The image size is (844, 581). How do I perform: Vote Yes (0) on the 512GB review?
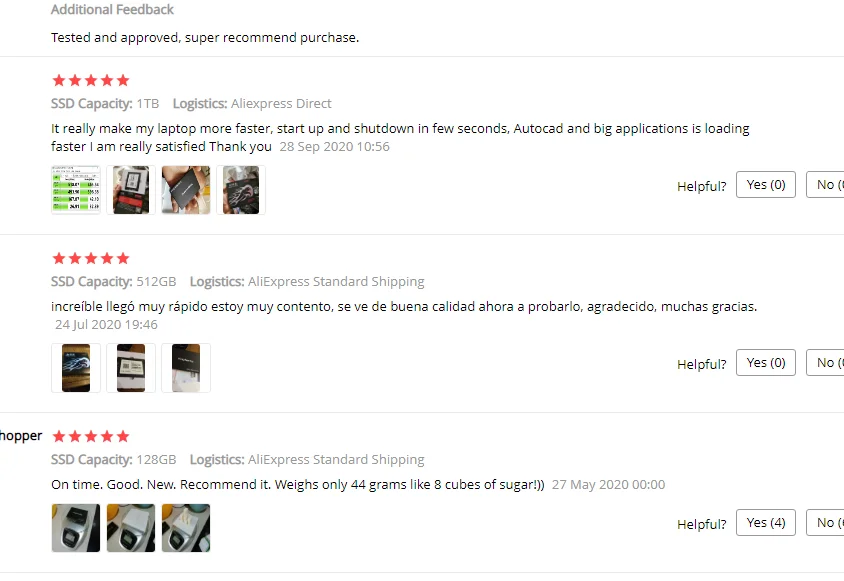(765, 362)
